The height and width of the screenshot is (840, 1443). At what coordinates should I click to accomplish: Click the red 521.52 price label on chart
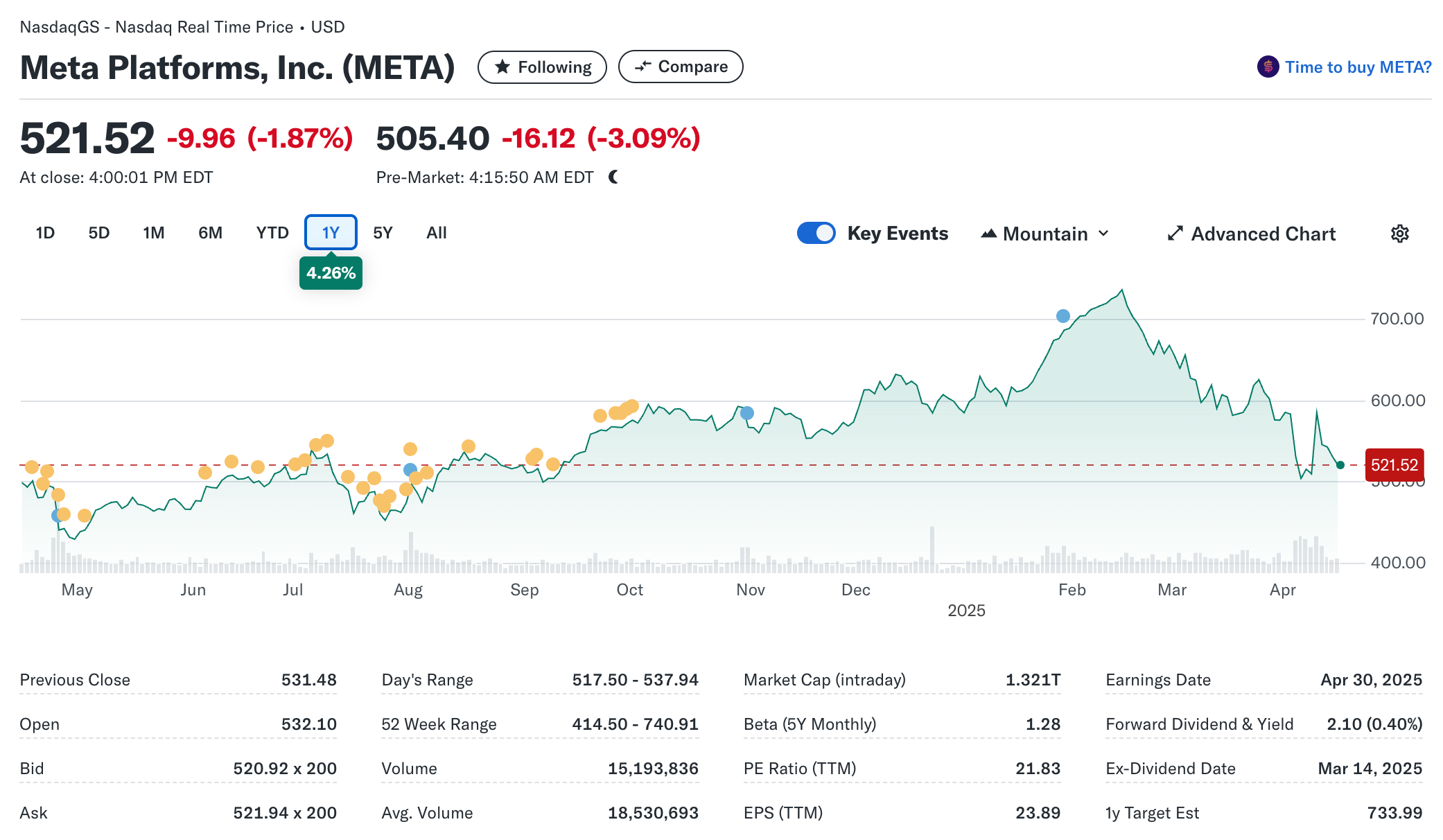pos(1394,465)
